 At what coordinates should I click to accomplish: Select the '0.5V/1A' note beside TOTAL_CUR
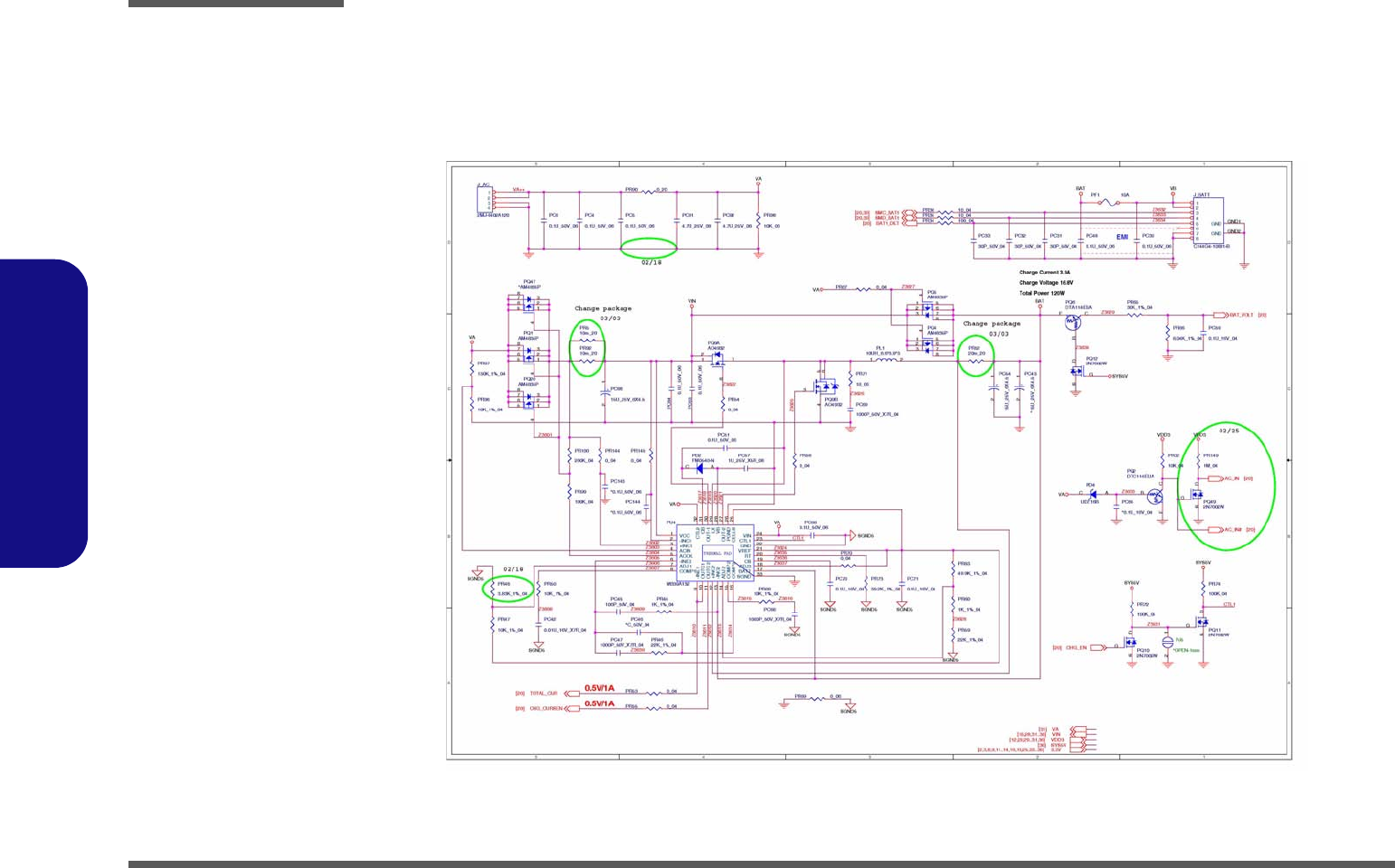coord(599,688)
